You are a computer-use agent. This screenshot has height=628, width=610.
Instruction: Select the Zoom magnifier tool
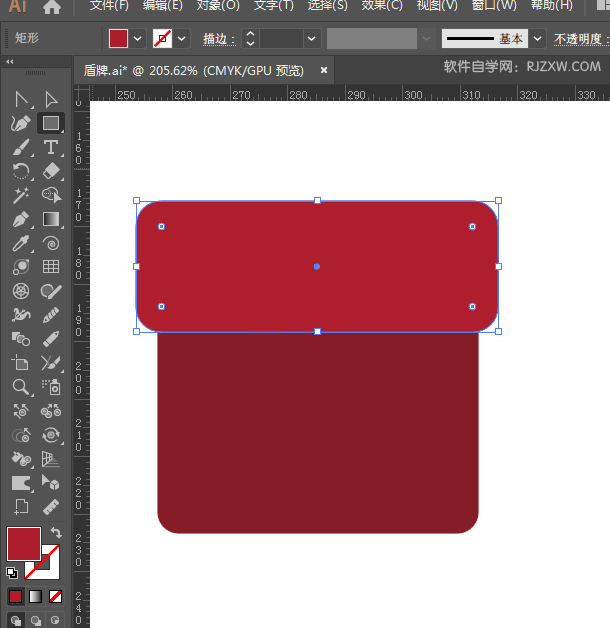[x=21, y=387]
